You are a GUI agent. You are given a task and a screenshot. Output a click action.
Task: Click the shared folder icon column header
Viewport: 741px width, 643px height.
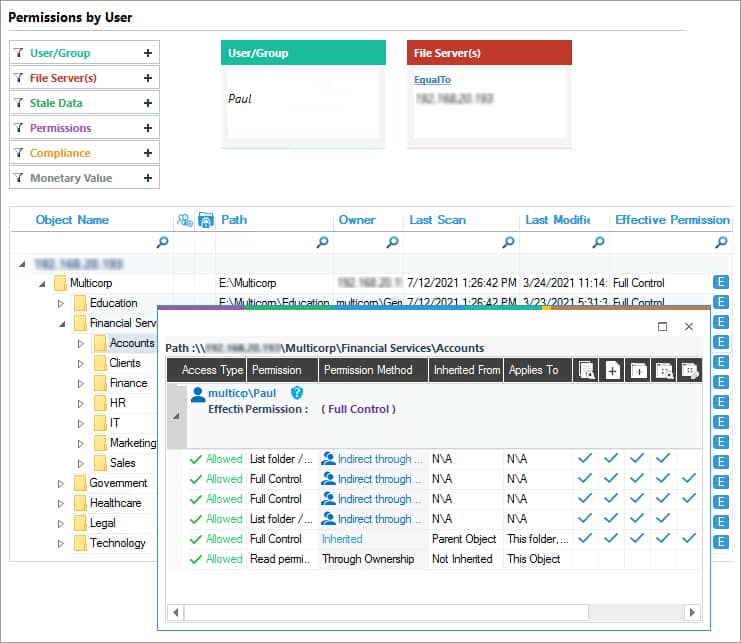tap(206, 220)
